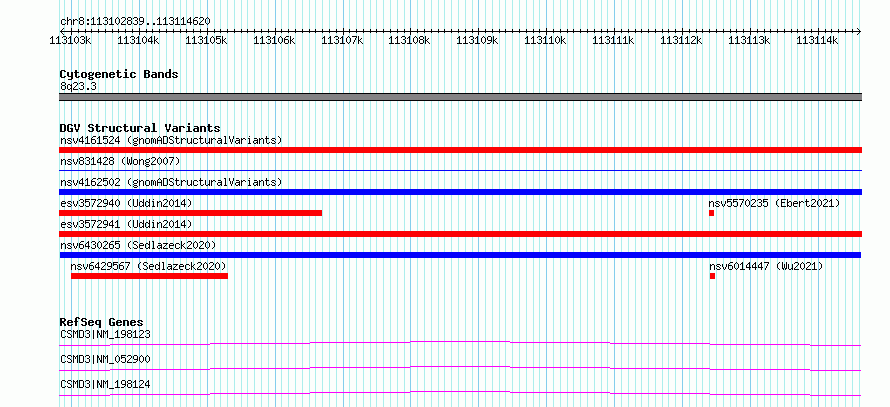890x407 pixels.
Task: Select the esv3572941 (Uddin2014) red bar
Action: 460,234
